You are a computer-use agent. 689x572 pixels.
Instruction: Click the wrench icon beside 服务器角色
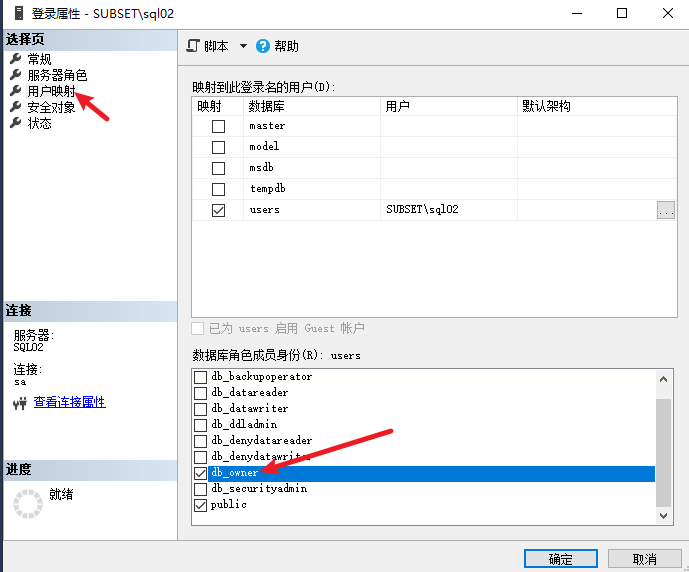pos(15,75)
